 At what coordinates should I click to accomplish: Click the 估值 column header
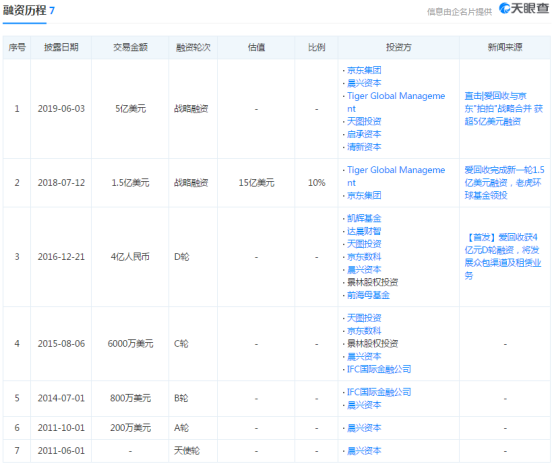pyautogui.click(x=257, y=47)
